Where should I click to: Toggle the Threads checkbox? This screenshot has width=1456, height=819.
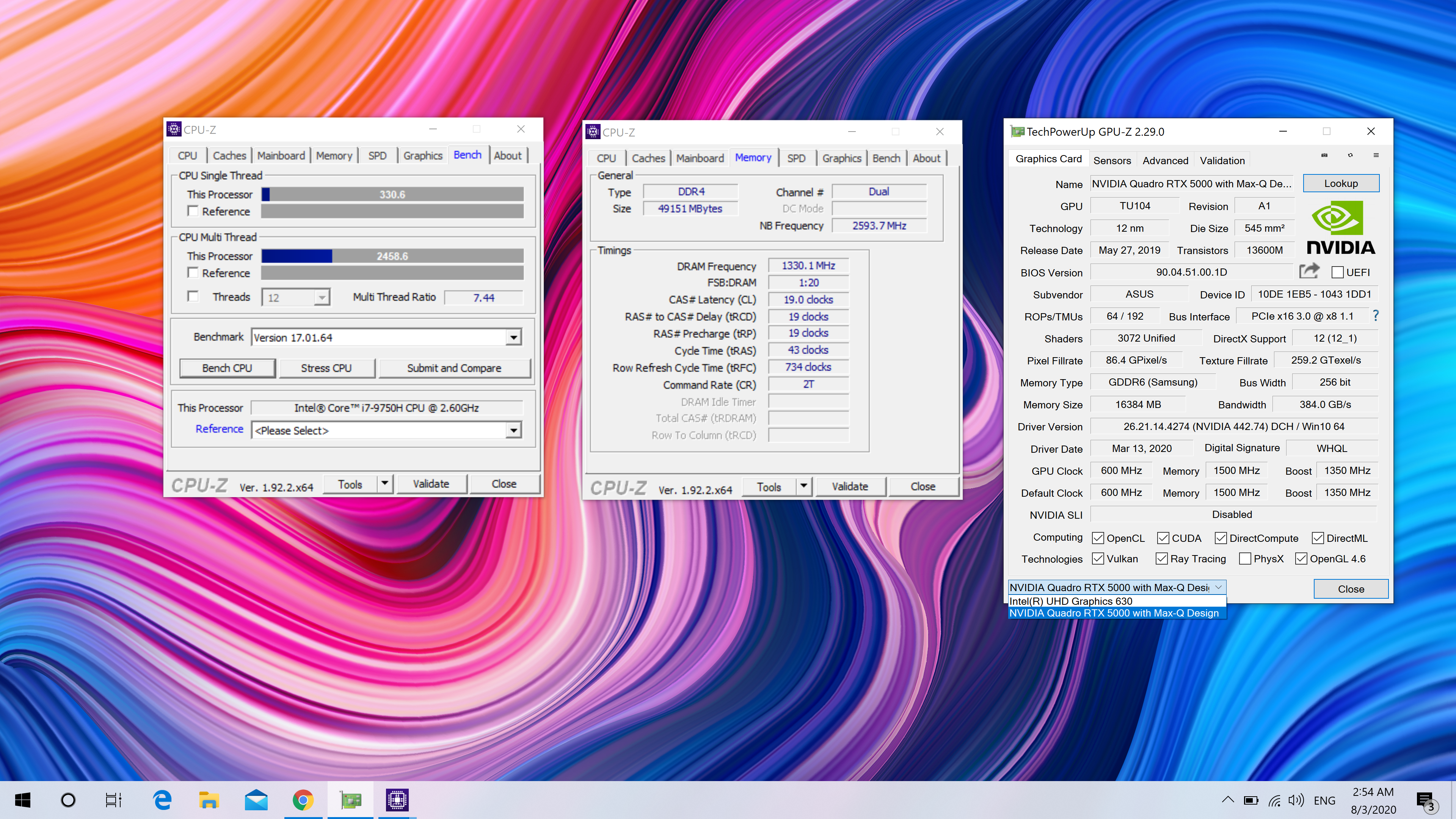(x=193, y=296)
